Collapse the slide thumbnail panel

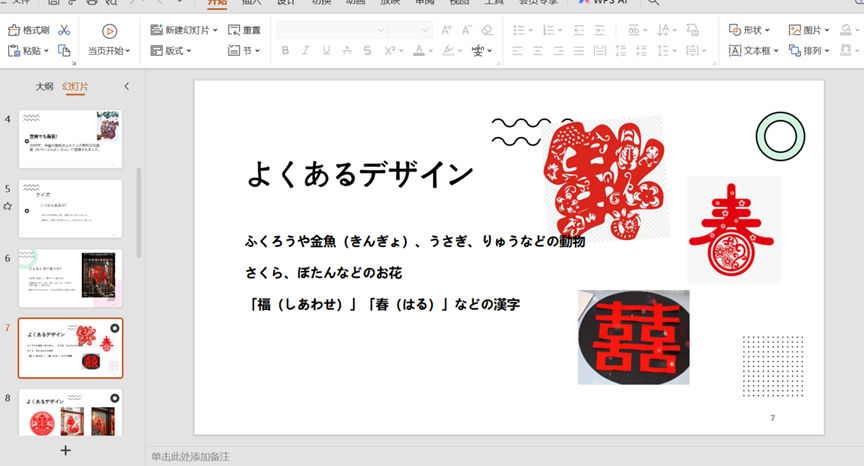[127, 86]
